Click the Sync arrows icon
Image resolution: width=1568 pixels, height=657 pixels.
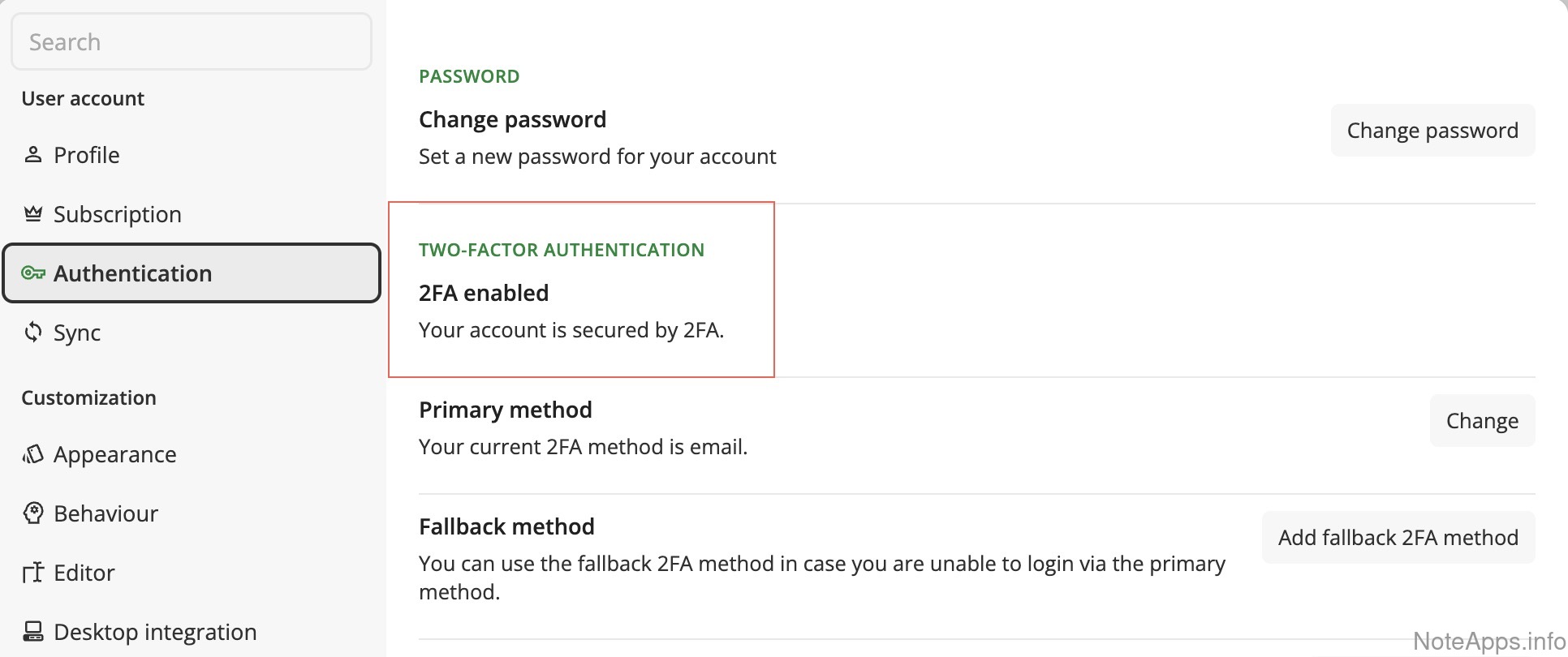32,333
